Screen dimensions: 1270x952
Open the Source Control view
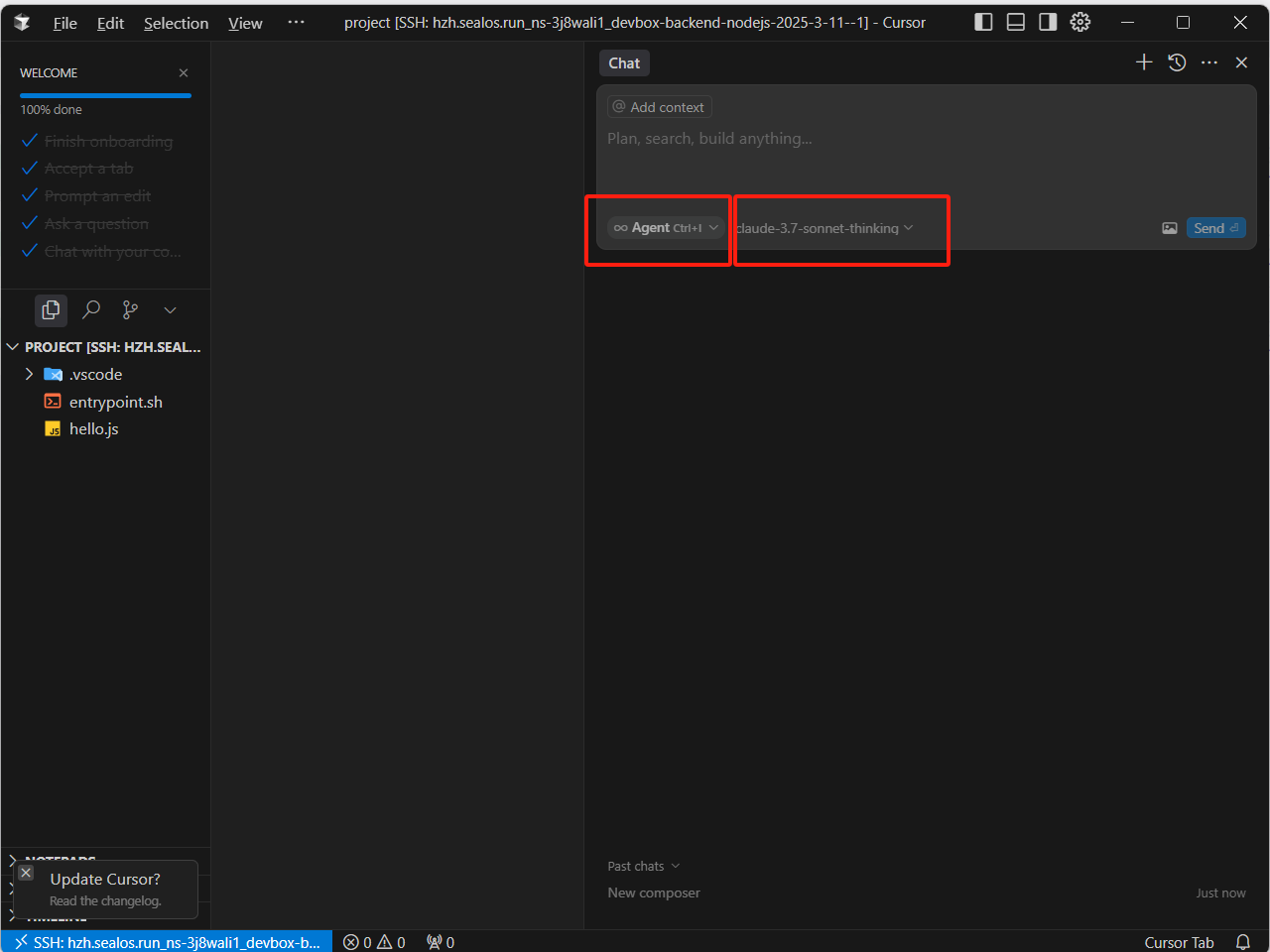click(129, 309)
